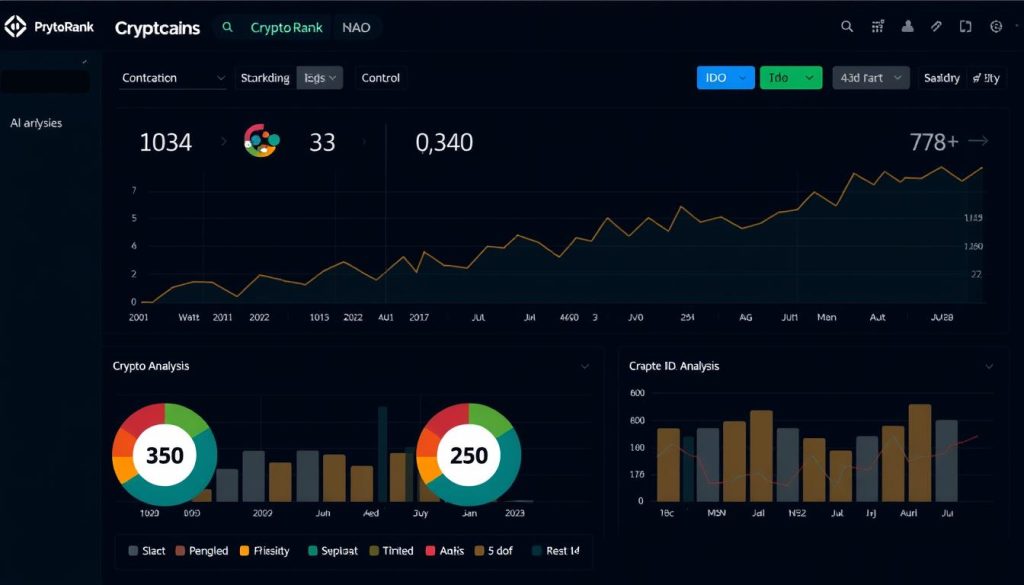Open AI arlysies in the sidebar
Screen dimensions: 1024x585
(36, 123)
